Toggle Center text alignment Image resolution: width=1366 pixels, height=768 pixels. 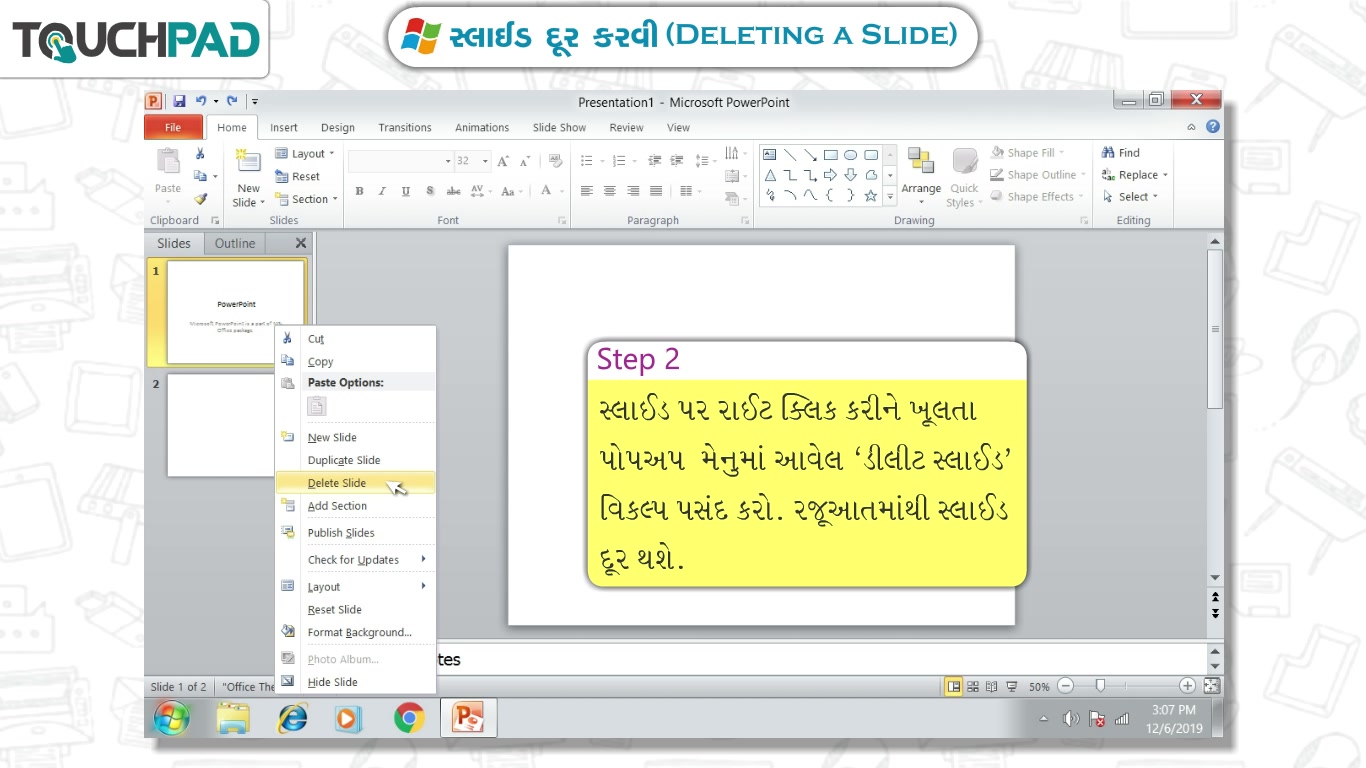610,191
